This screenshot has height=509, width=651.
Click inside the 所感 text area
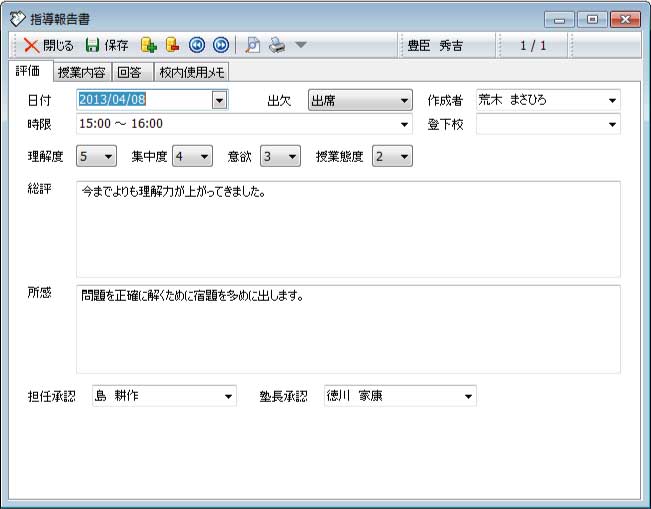click(348, 329)
